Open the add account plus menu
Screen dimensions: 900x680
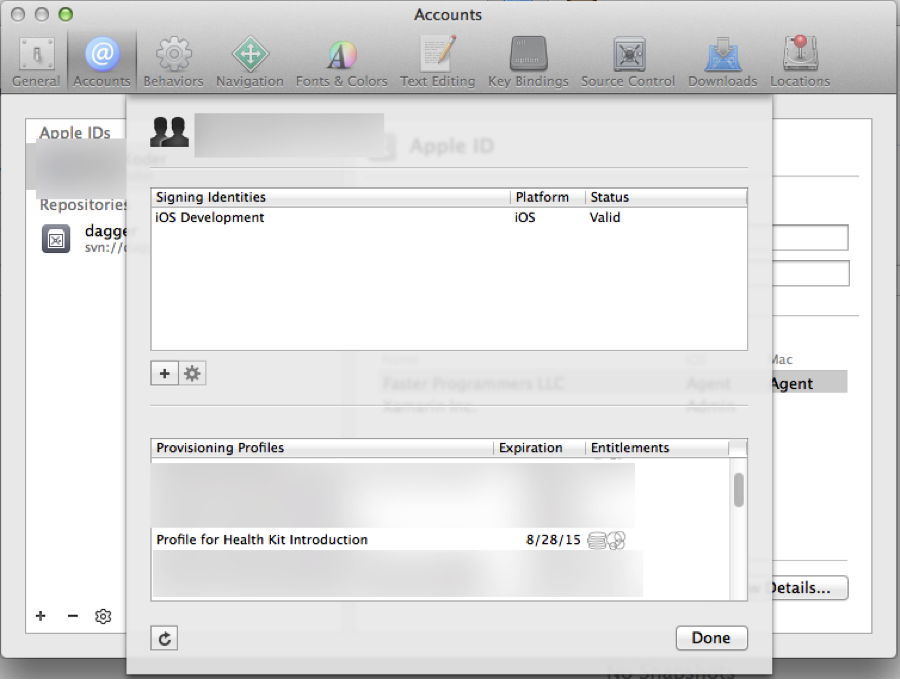click(x=40, y=616)
